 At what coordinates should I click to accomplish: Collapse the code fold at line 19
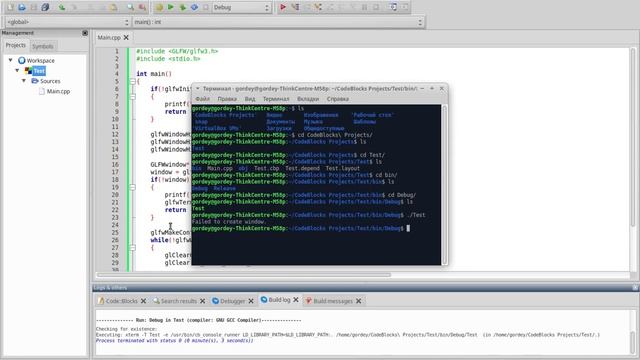133,187
